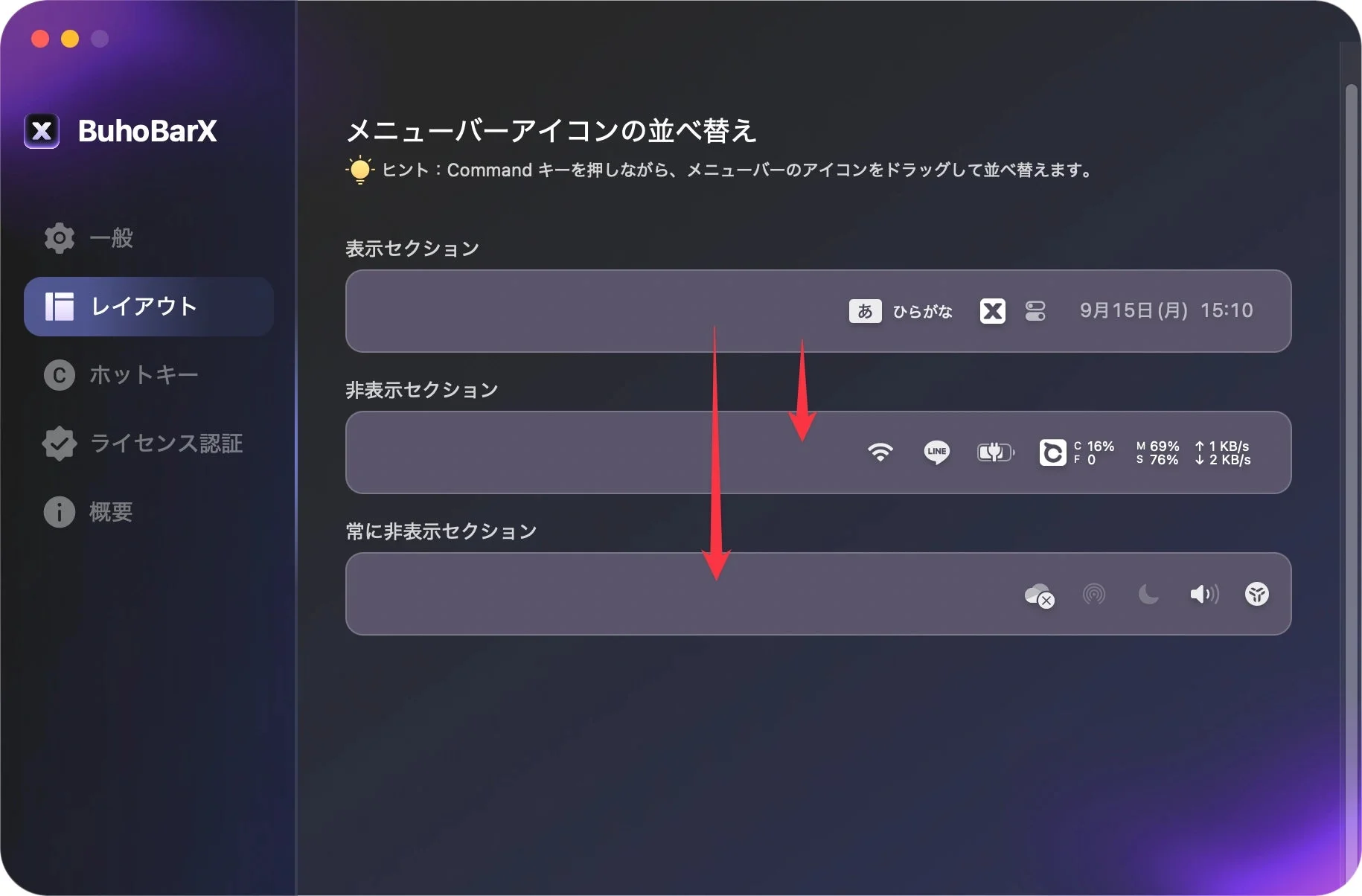Click the date 9月15日(月) display

coord(1131,310)
